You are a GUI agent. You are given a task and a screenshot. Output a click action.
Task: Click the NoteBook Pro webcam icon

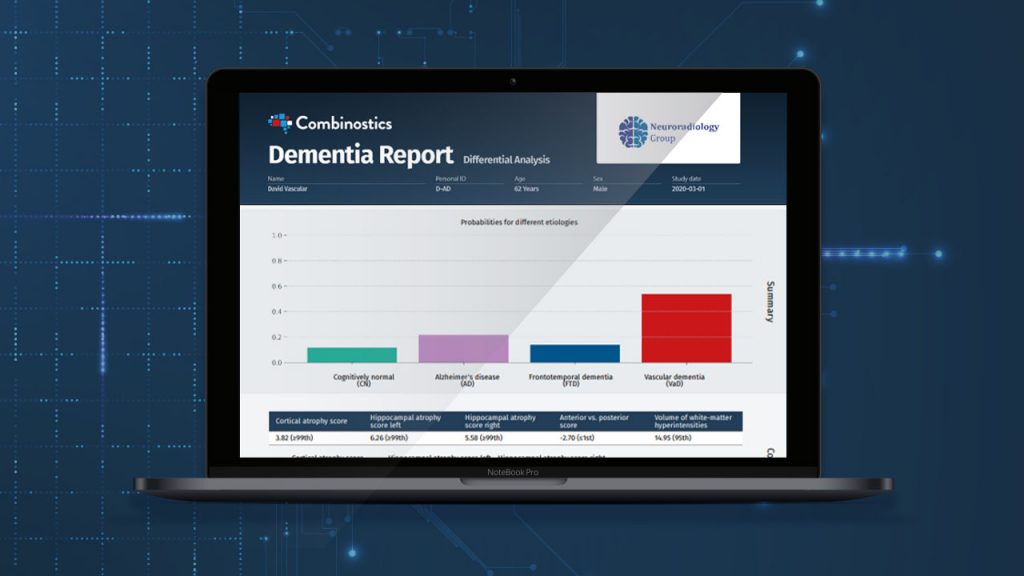[x=512, y=82]
